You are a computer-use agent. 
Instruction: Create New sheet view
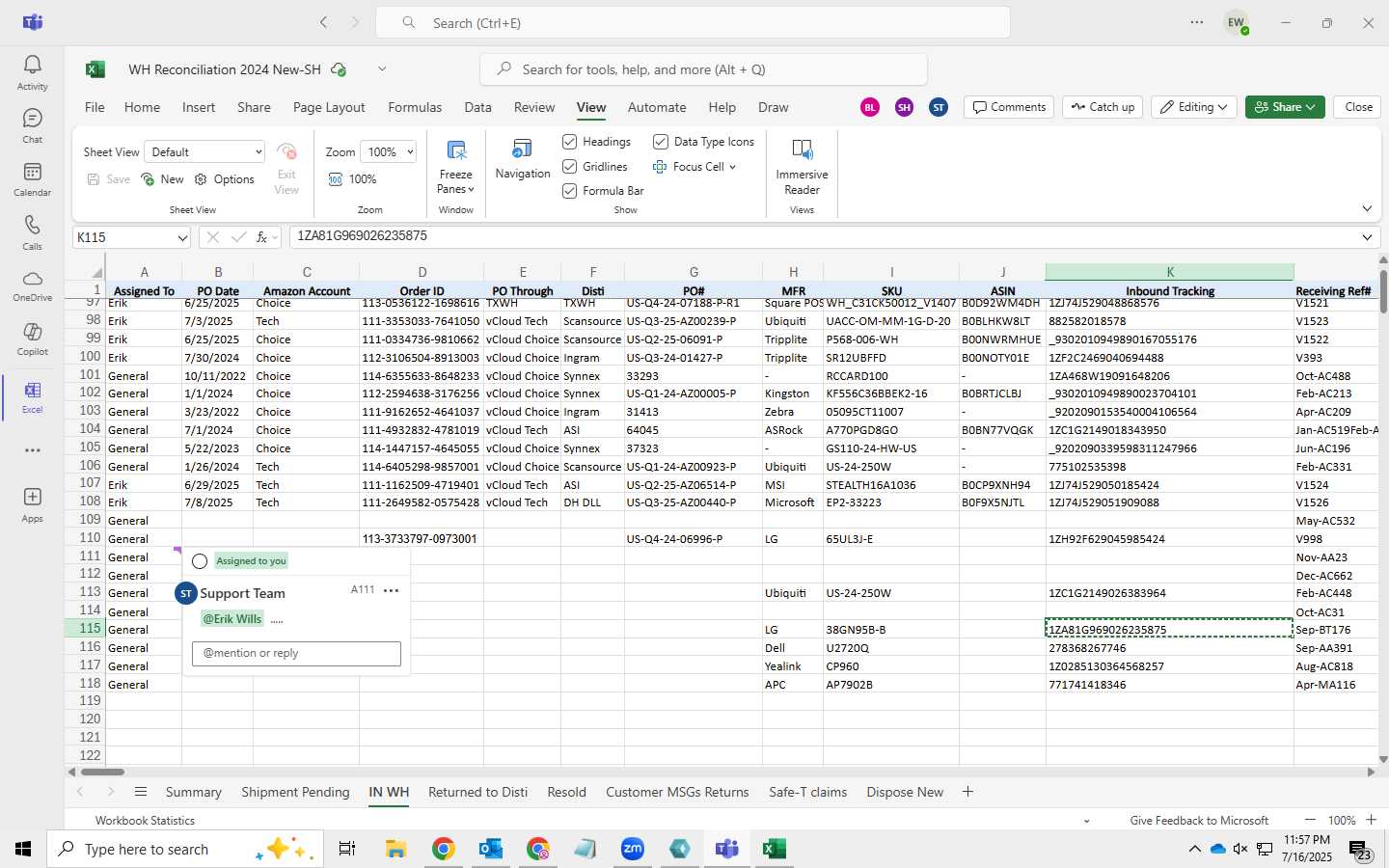point(162,179)
